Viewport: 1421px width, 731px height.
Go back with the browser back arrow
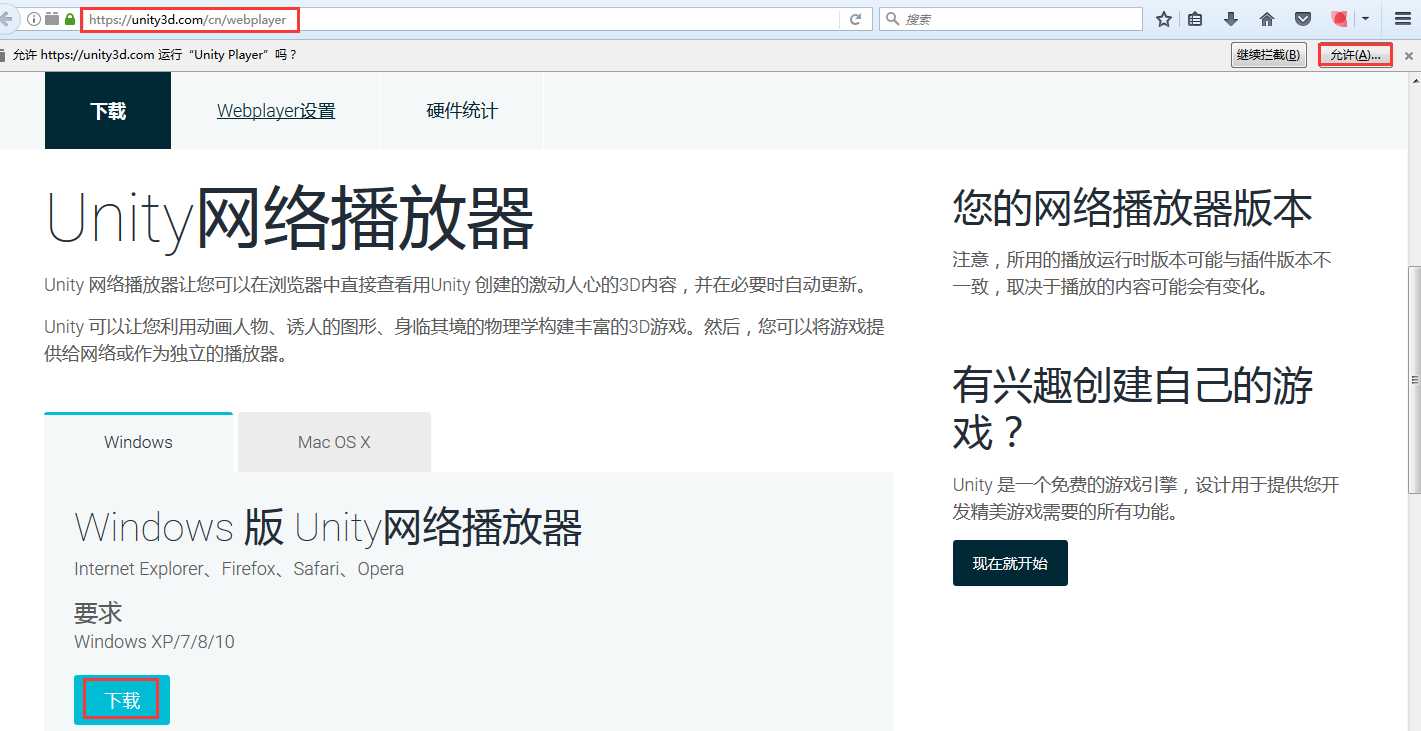coord(5,19)
